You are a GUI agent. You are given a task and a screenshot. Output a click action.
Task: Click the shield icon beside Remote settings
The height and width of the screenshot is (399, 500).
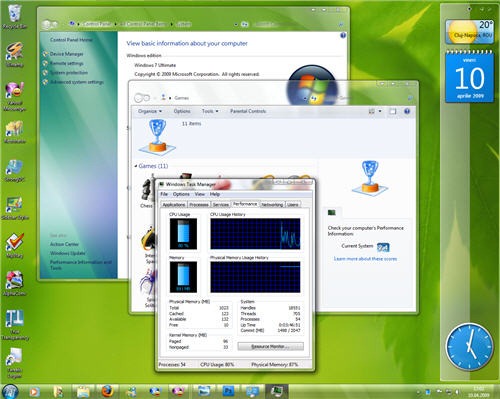[x=45, y=63]
